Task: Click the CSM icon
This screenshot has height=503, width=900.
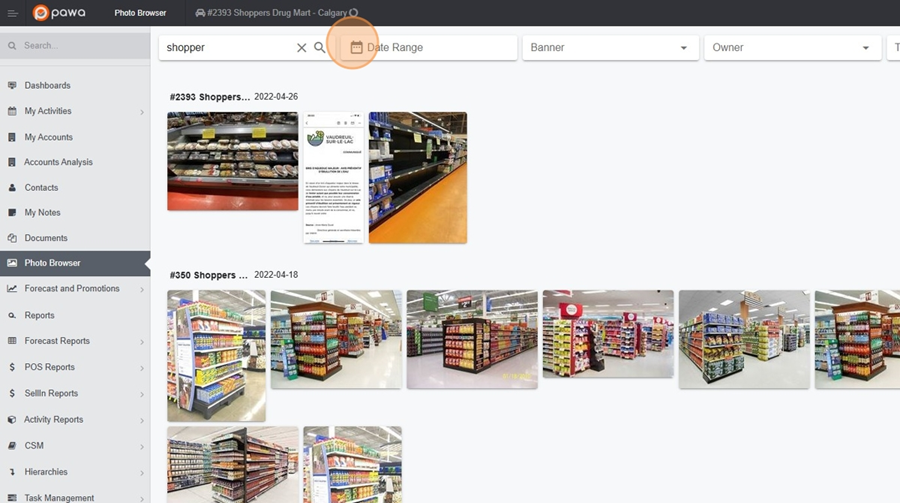Action: [x=12, y=446]
